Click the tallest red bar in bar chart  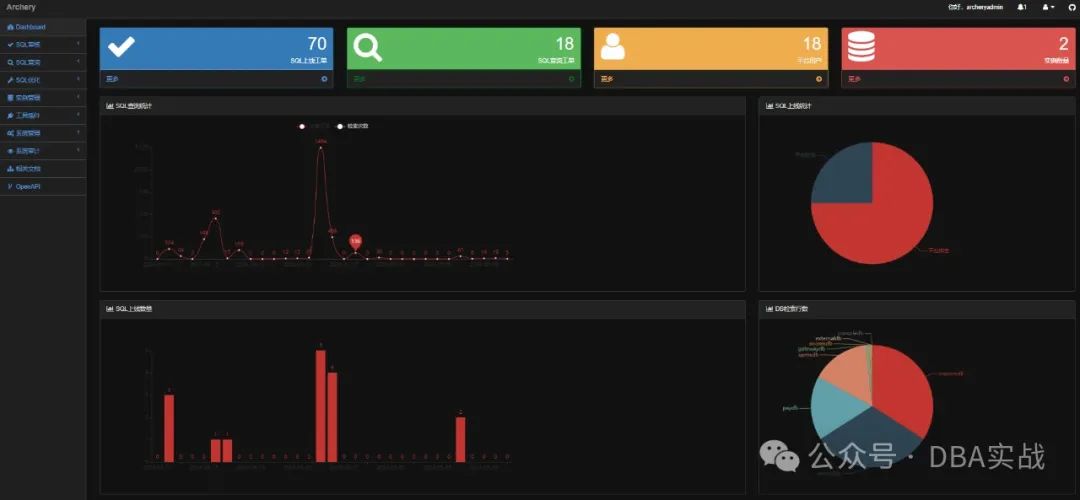click(320, 406)
